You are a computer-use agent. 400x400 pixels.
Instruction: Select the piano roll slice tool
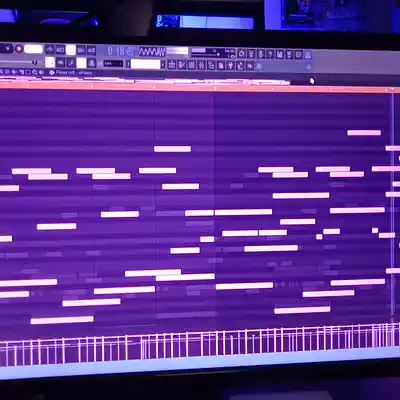tap(21, 72)
